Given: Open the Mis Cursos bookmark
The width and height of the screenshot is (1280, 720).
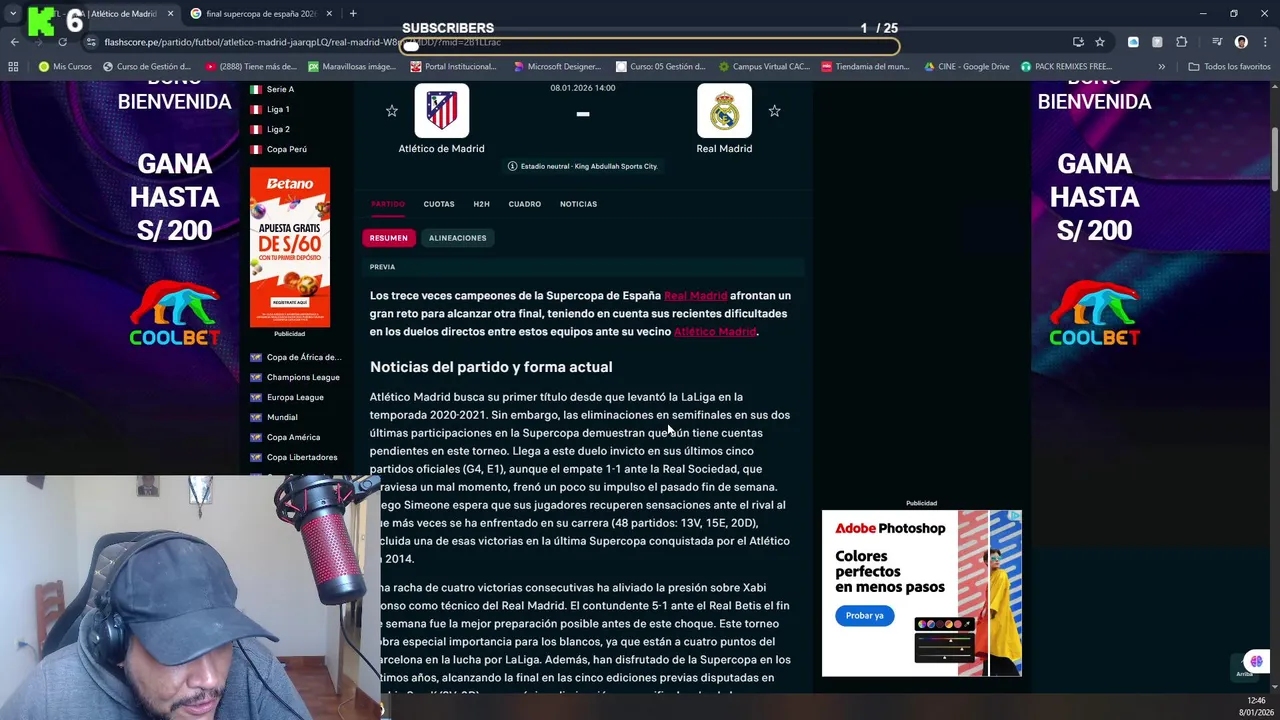Looking at the screenshot, I should [x=65, y=67].
